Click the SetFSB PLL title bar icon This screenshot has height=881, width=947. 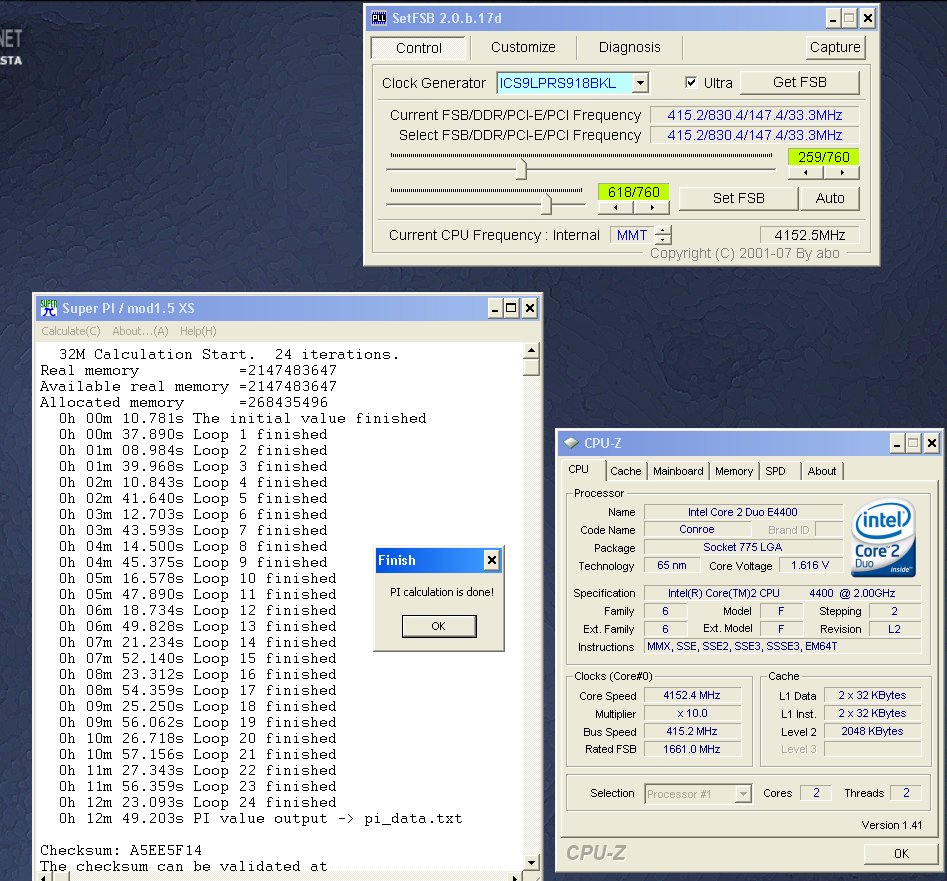click(379, 18)
